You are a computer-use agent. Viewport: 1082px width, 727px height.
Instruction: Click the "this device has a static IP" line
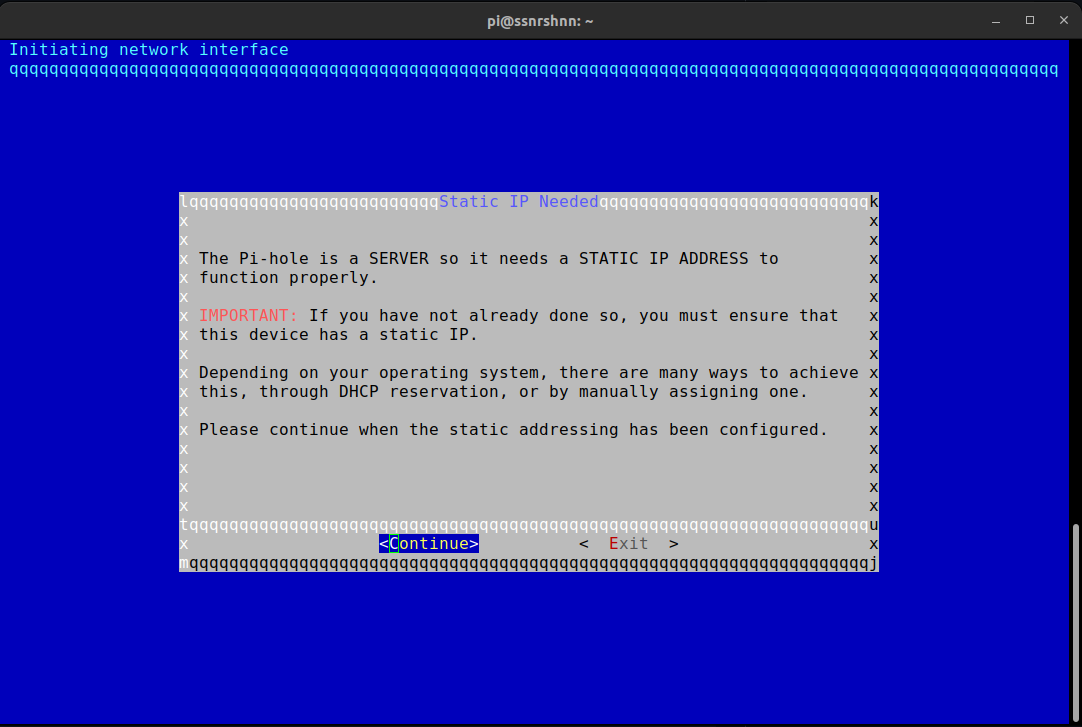(338, 335)
